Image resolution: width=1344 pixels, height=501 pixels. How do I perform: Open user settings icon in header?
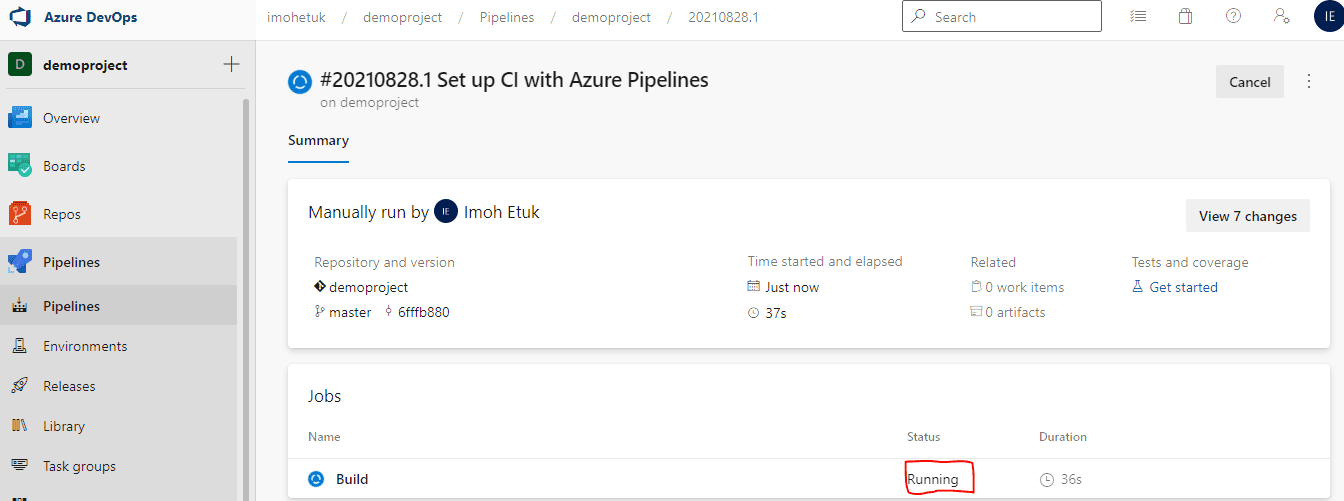(1281, 17)
